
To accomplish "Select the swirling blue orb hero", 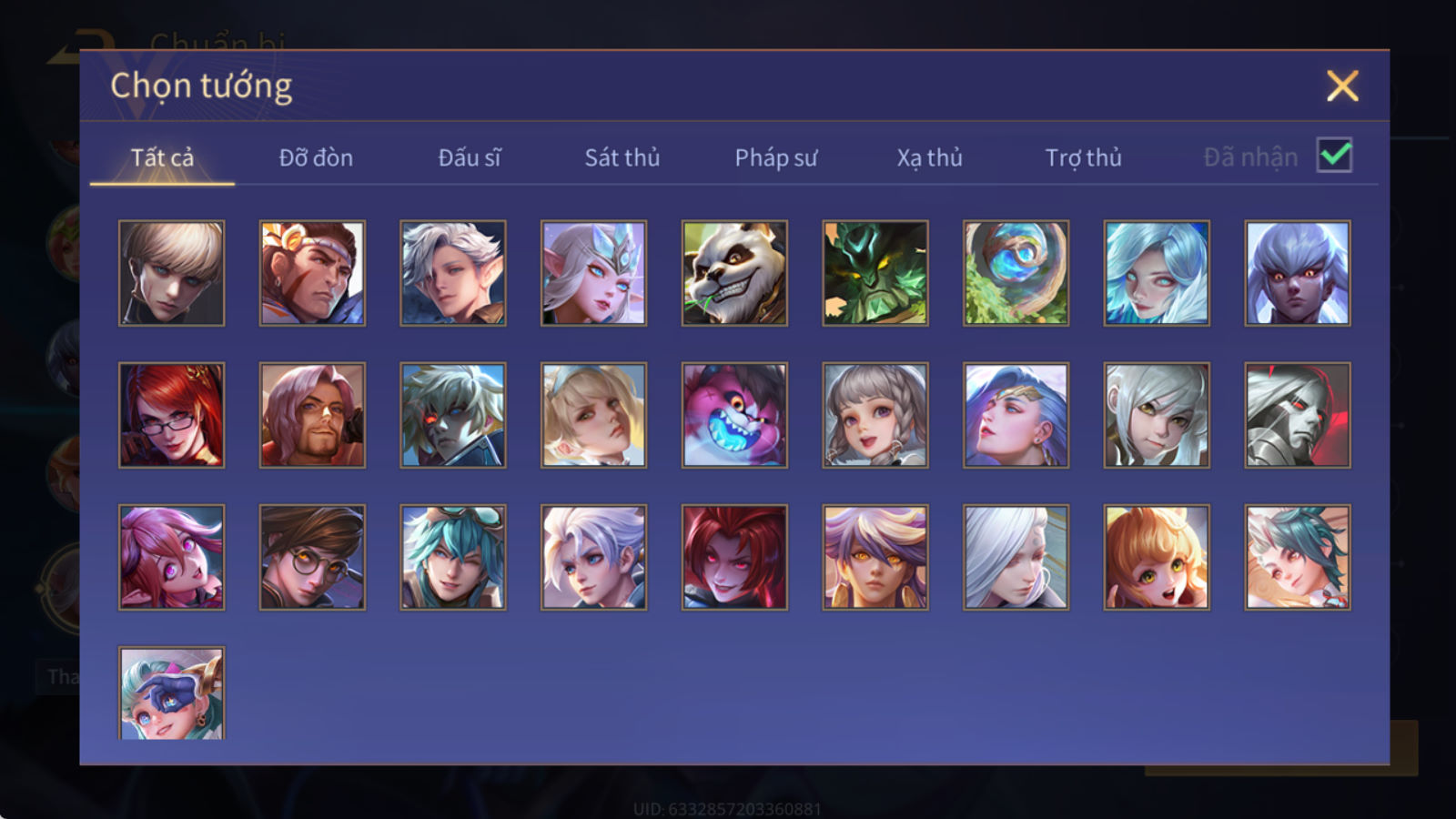I will (1016, 273).
